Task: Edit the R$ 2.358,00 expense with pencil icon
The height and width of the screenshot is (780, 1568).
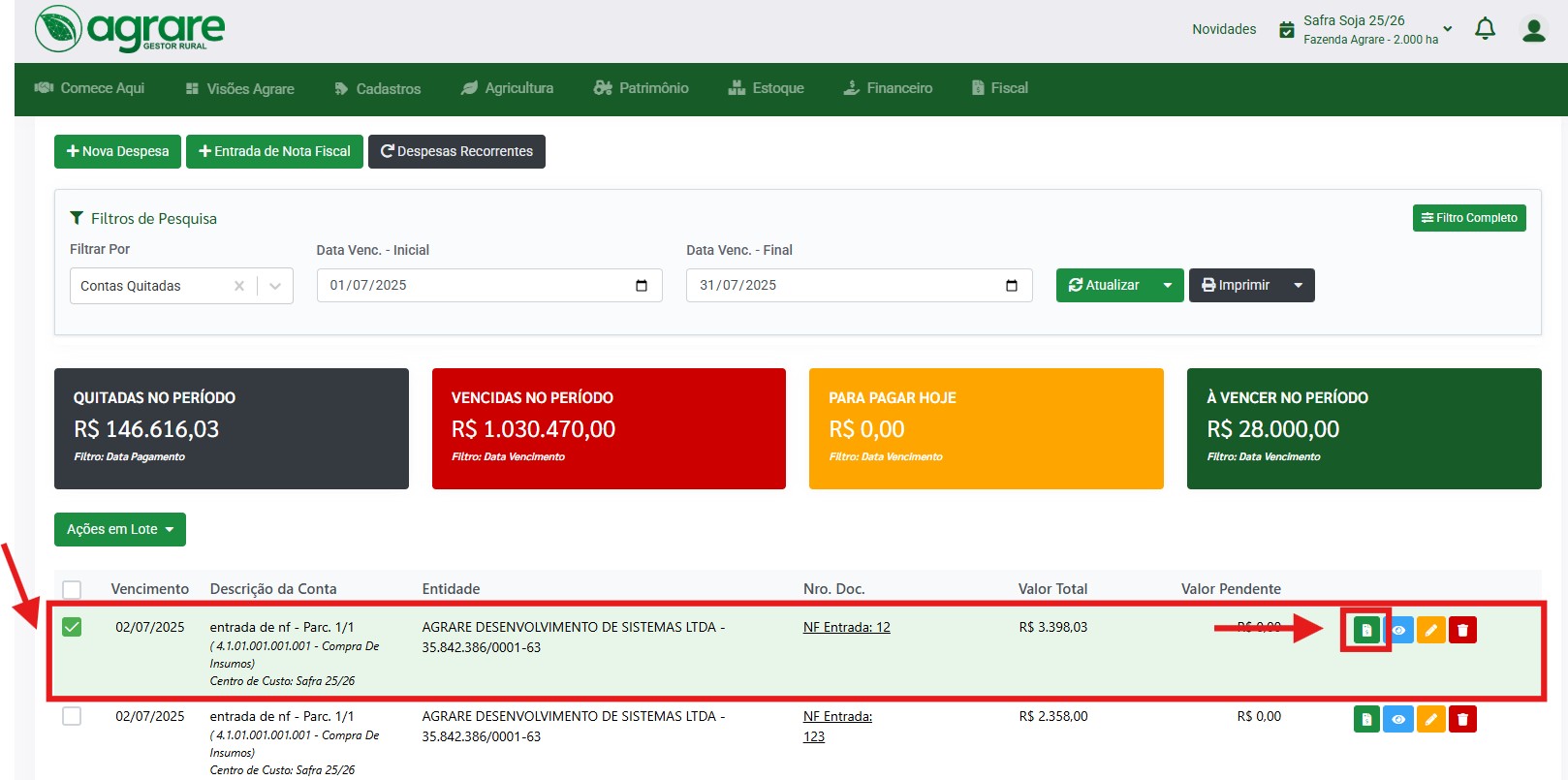Action: click(1430, 719)
